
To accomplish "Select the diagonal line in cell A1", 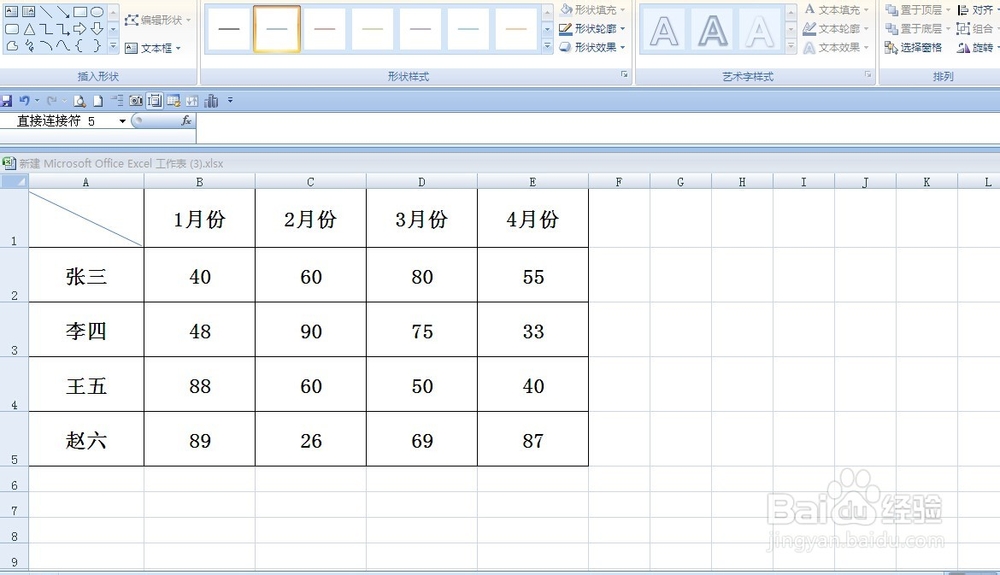I will point(86,219).
